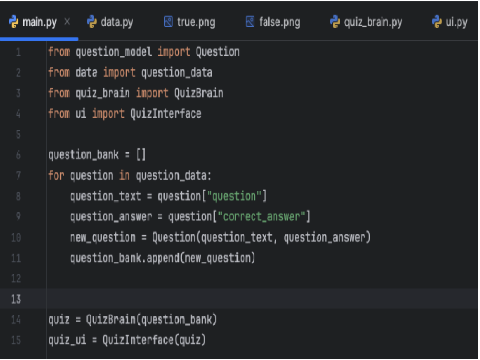Click 'QuizBrain(question_bank)' on line 14
Screen dimensions: 480x360
point(151,320)
